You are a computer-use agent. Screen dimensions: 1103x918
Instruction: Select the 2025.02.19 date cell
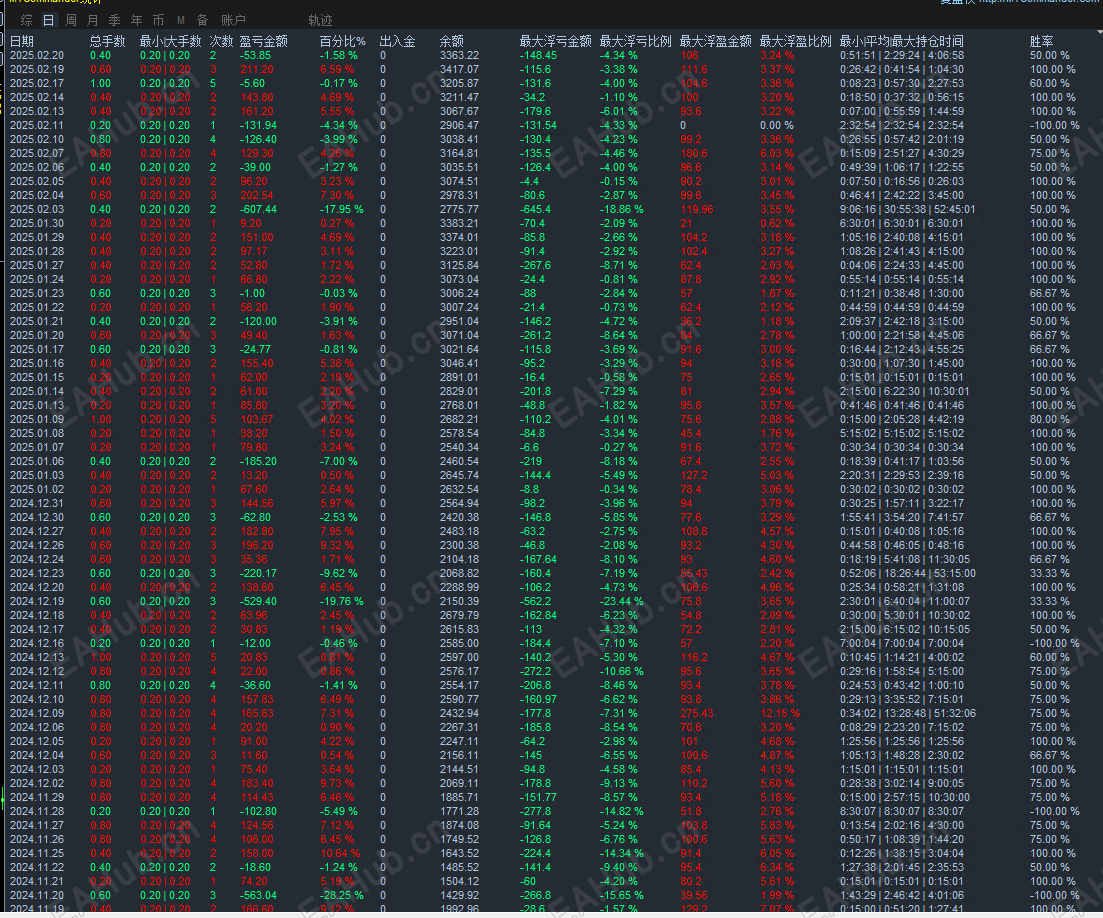[37, 70]
